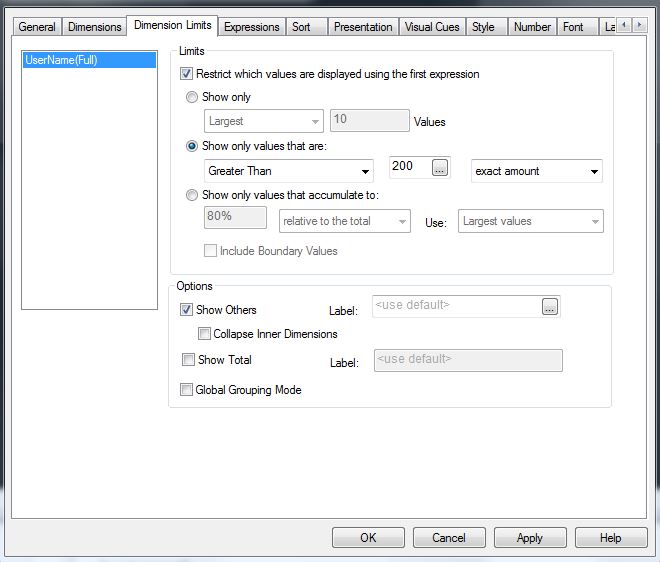This screenshot has width=660, height=562.
Task: Switch to the Expressions tab
Action: click(x=252, y=27)
